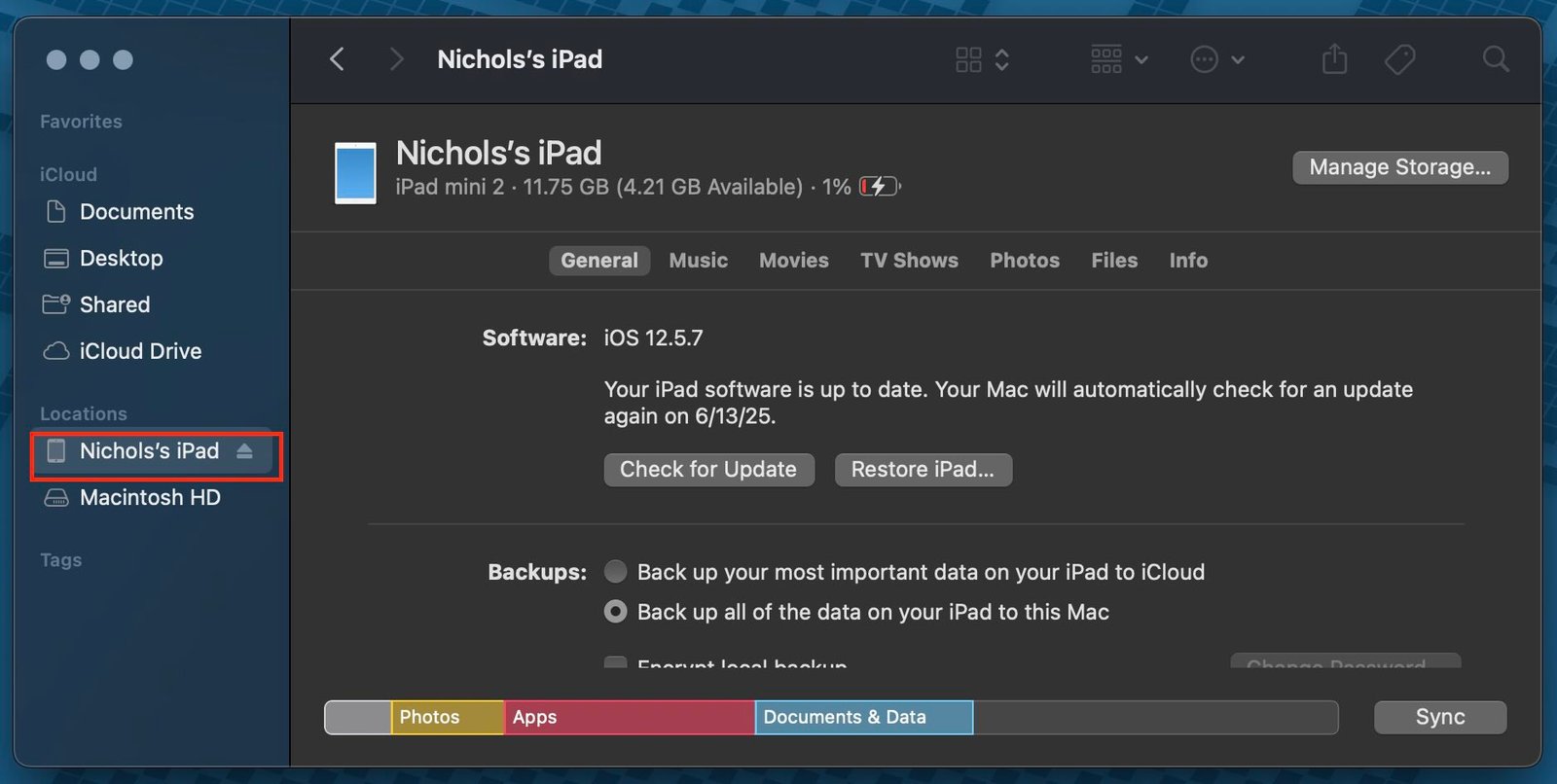Go back with the left chevron
Image resolution: width=1557 pixels, height=784 pixels.
(x=337, y=59)
